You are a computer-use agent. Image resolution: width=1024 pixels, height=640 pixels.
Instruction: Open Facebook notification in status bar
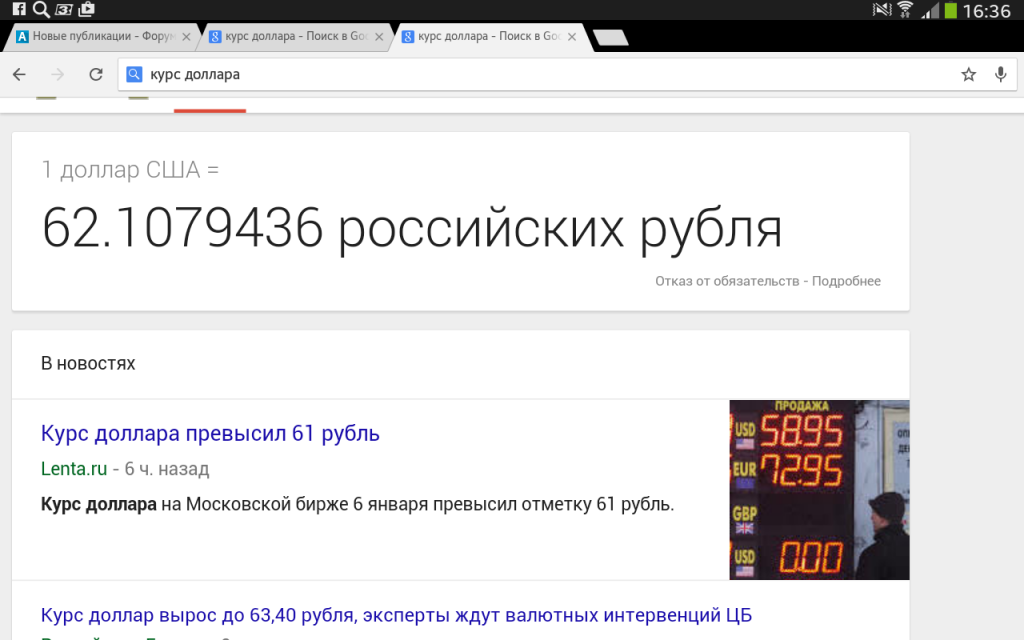18,10
